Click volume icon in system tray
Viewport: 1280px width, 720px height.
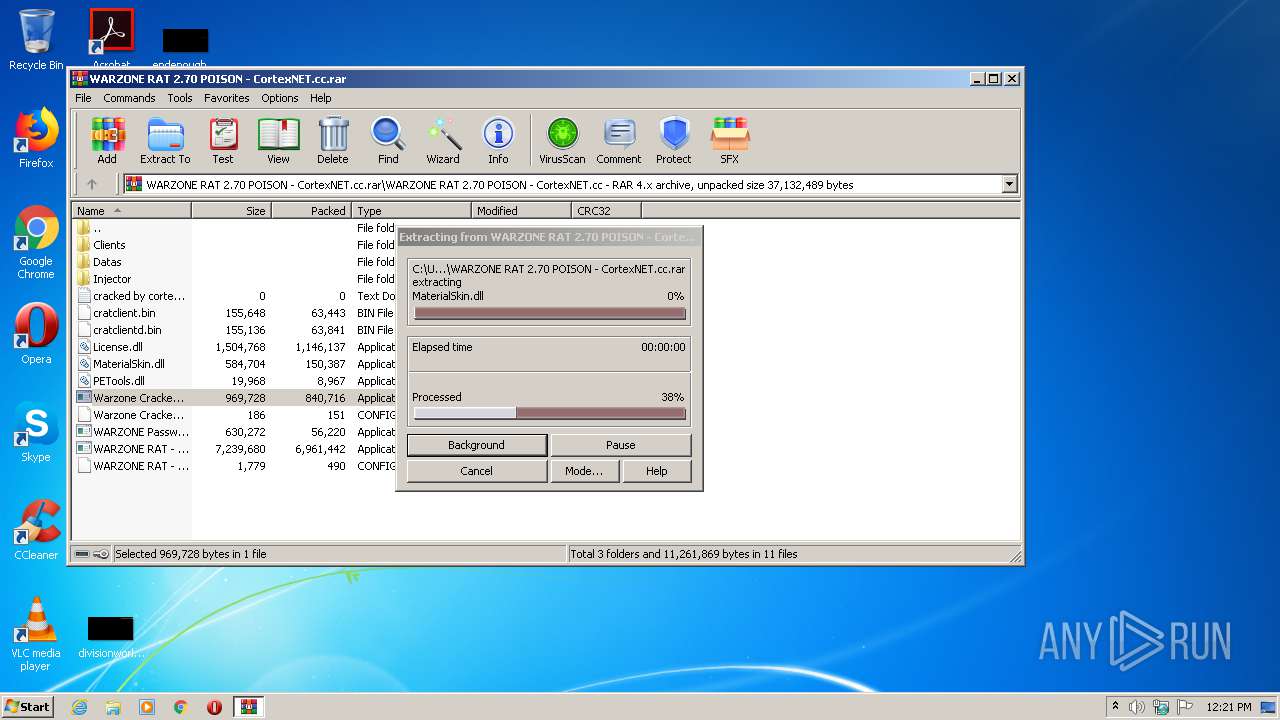point(1137,707)
